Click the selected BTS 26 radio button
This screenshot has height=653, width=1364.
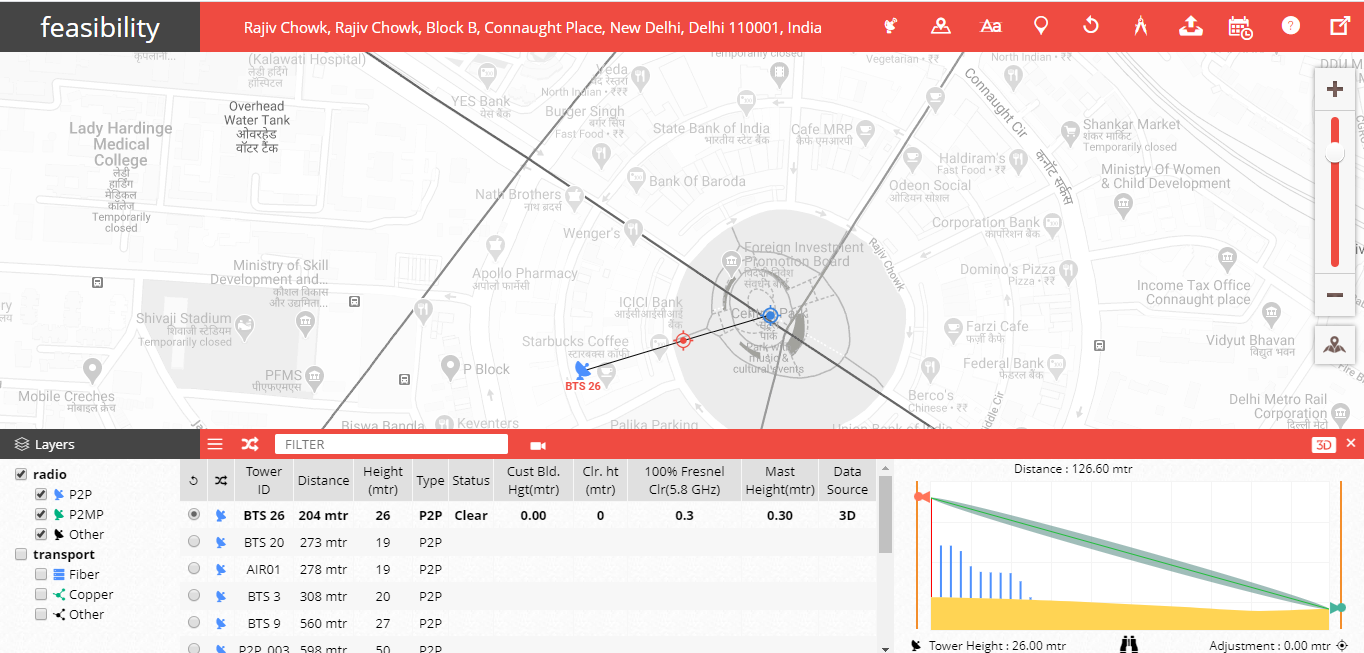[194, 514]
